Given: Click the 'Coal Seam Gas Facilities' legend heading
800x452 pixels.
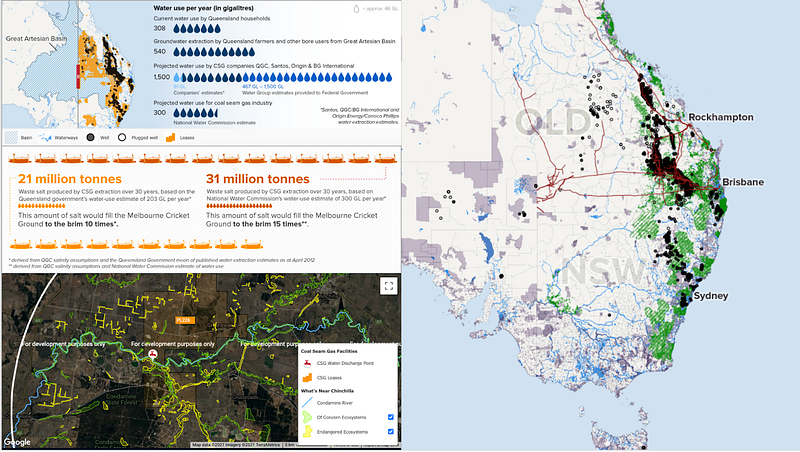Looking at the screenshot, I should [x=329, y=351].
